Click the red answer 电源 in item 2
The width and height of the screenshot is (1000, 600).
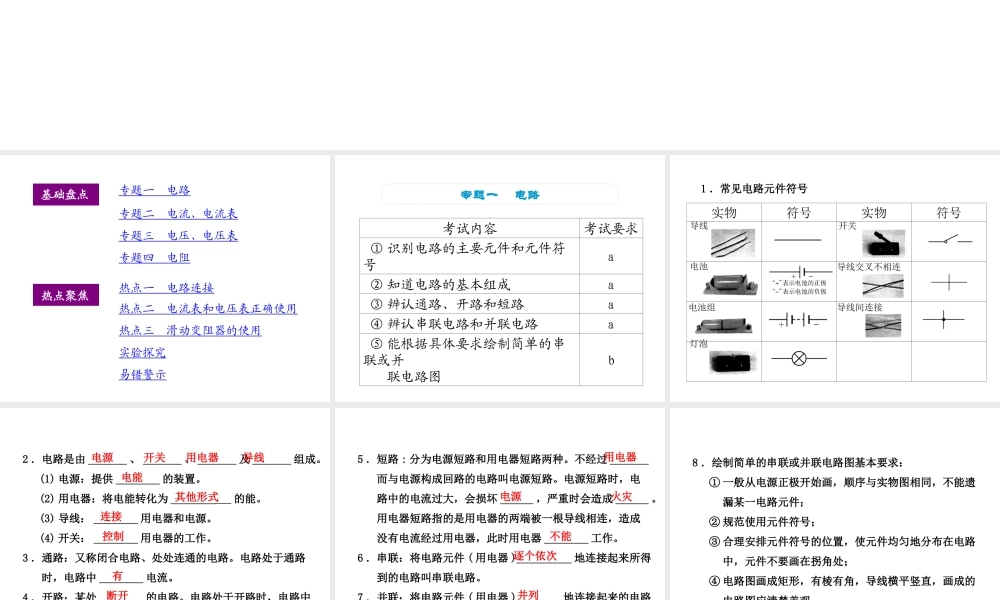click(103, 458)
